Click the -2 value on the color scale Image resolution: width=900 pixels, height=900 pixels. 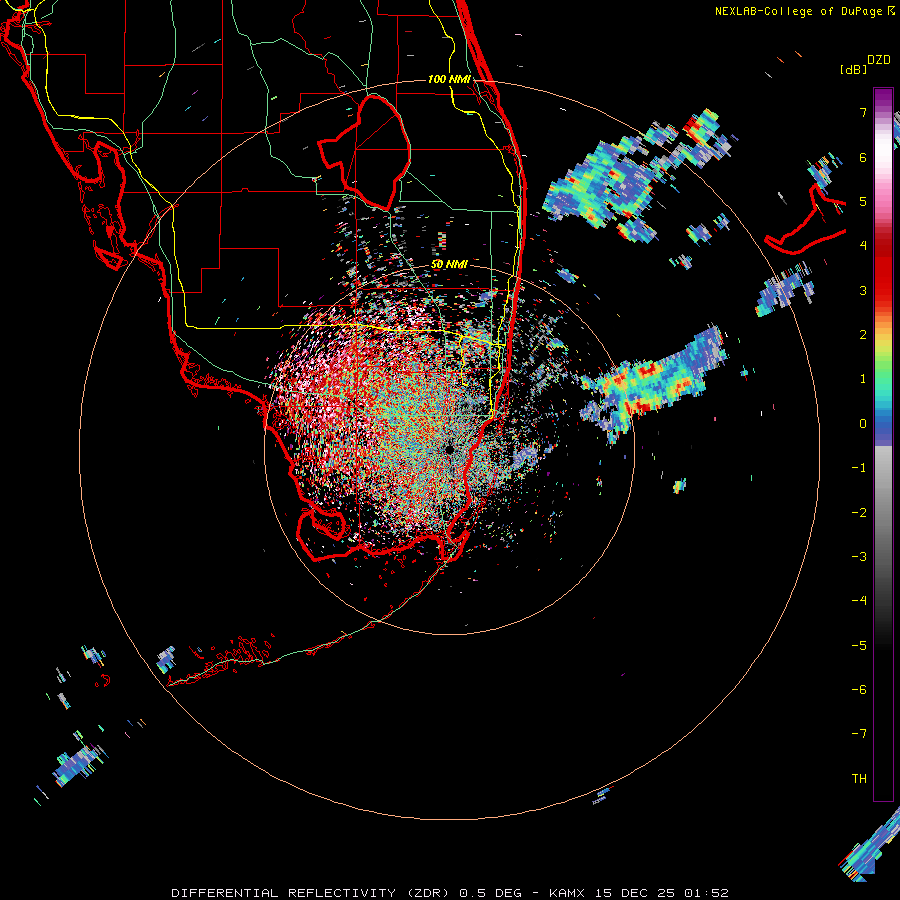(x=859, y=512)
